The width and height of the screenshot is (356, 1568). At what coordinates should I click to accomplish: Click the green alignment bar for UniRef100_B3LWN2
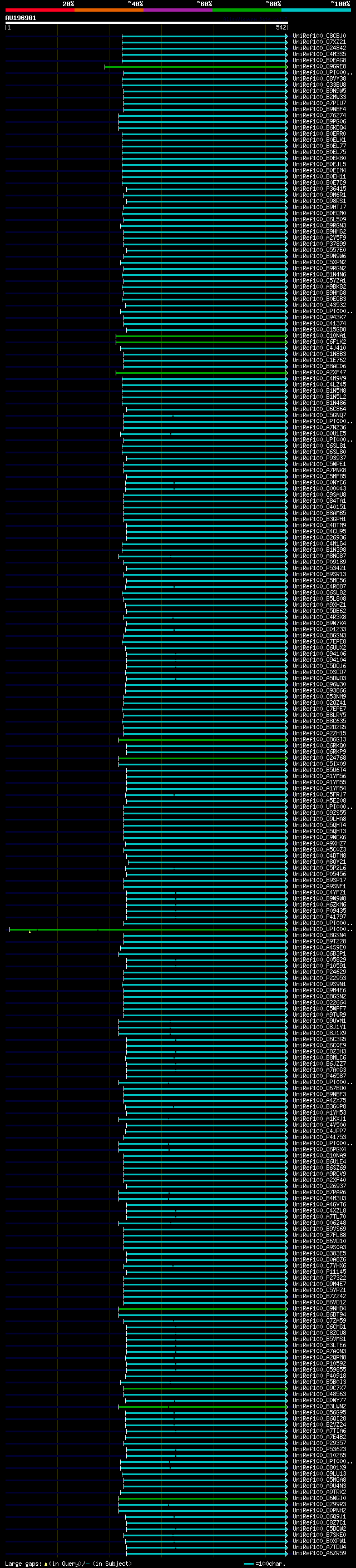point(202,1407)
